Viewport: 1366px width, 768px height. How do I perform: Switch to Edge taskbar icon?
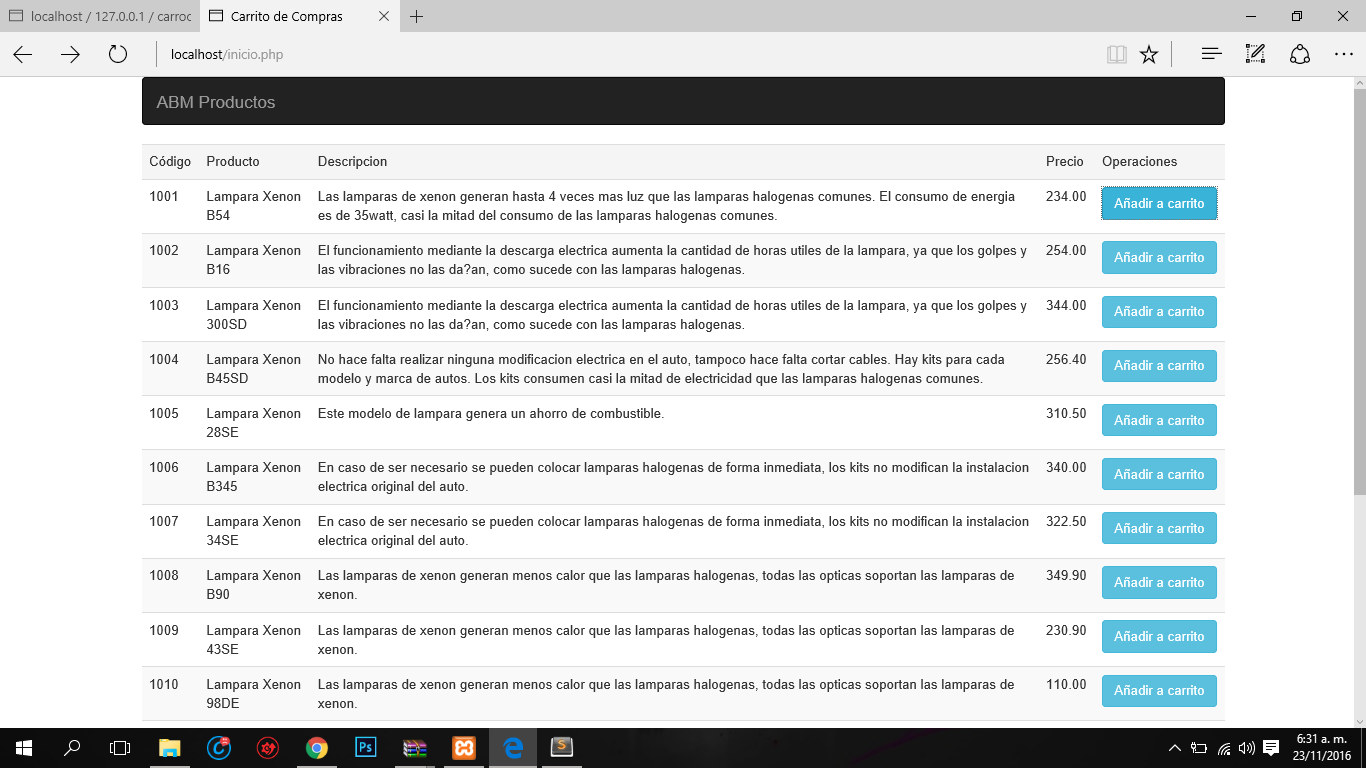[513, 748]
